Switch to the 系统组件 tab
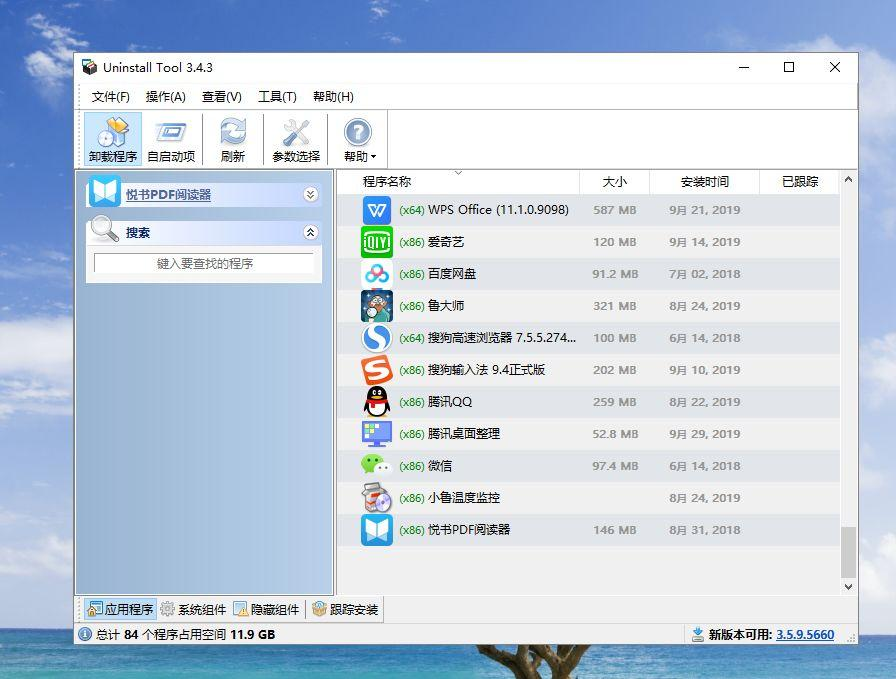Viewport: 896px width, 679px height. pos(193,609)
